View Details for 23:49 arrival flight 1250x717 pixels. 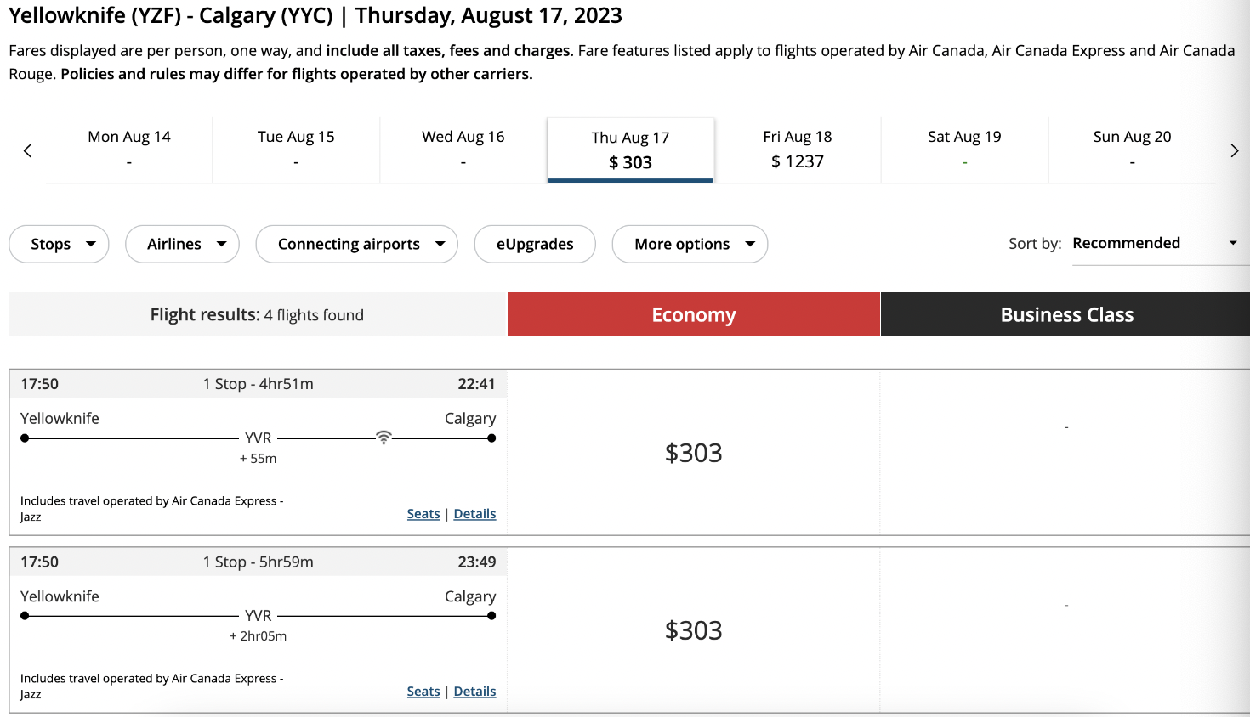(475, 691)
